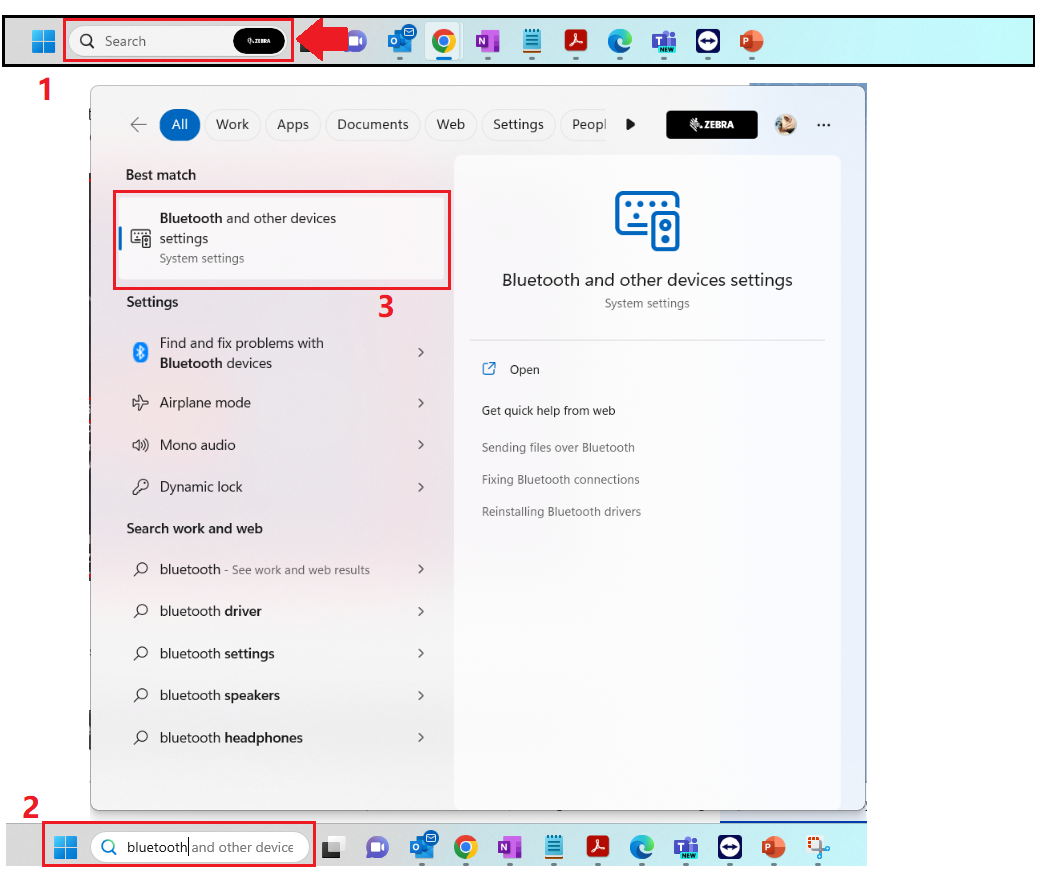Screen dimensions: 1037x870
Task: Click the search box containing bluetooth text
Action: (x=210, y=848)
